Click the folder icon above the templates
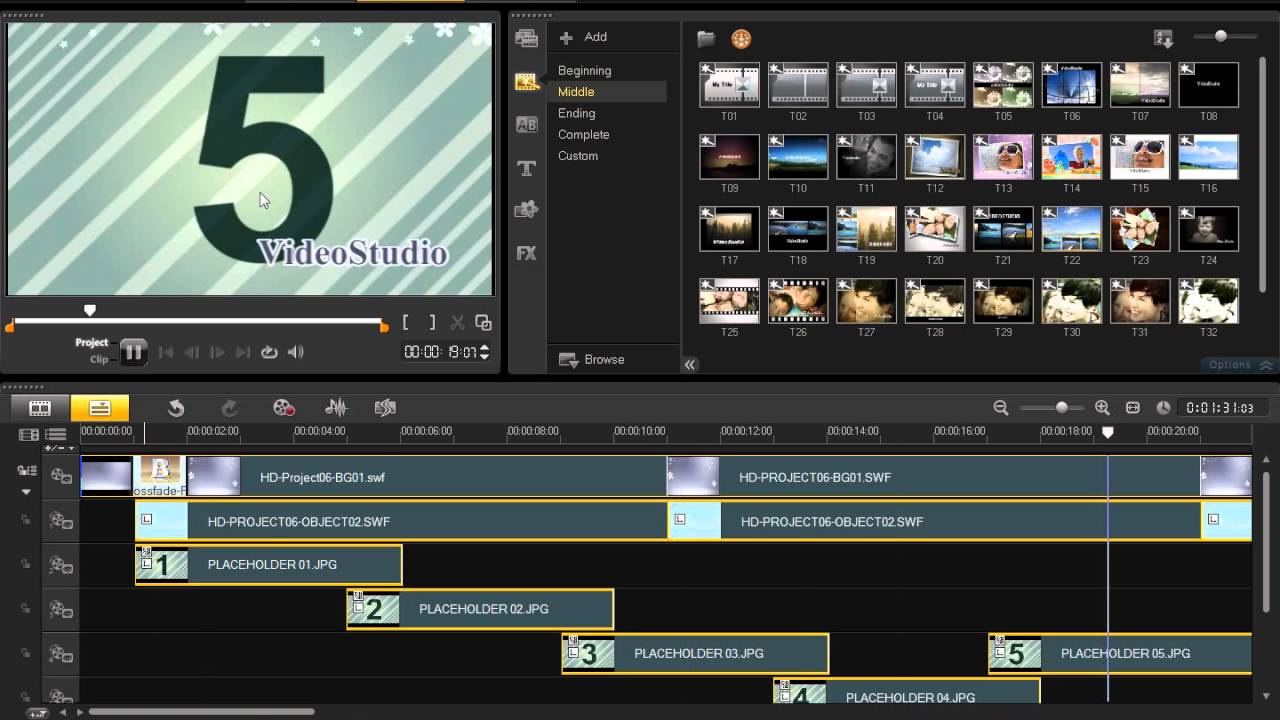This screenshot has height=720, width=1280. [x=706, y=39]
